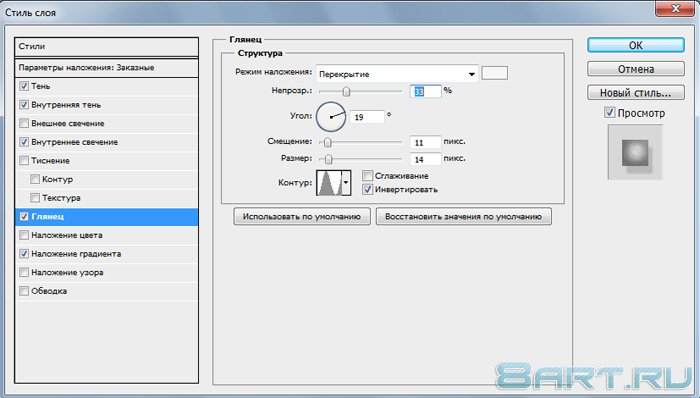Click Восстановить значения по умолчанию button
Image resolution: width=700 pixels, height=398 pixels.
pos(463,216)
